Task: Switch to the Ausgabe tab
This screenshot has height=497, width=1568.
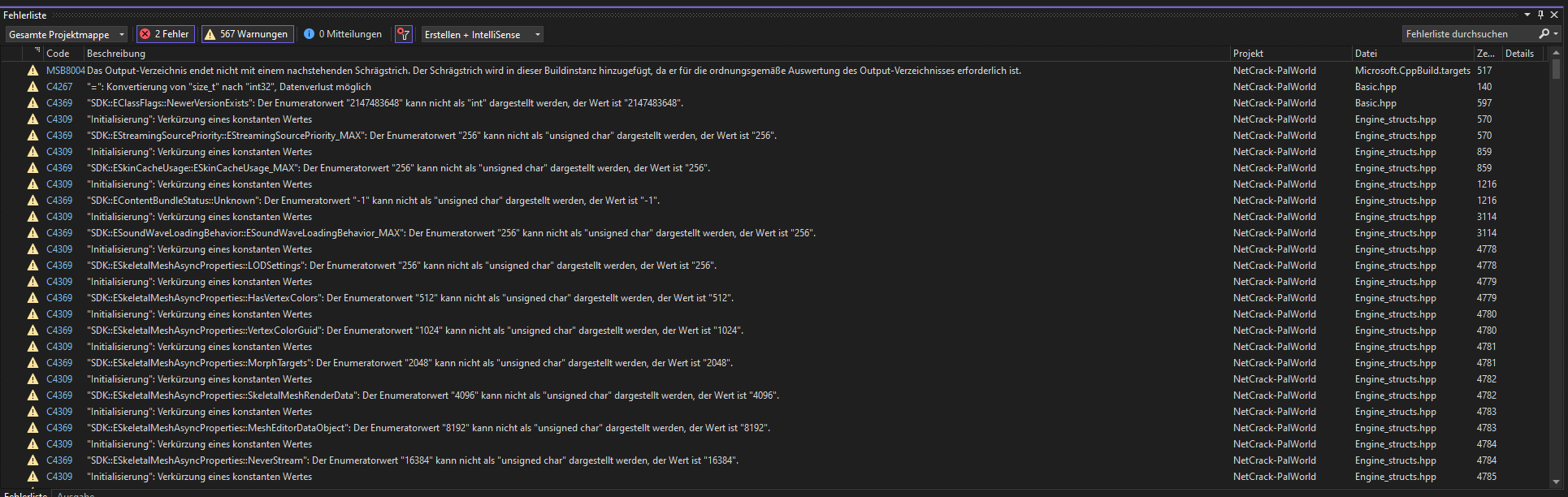Action: coord(76,495)
